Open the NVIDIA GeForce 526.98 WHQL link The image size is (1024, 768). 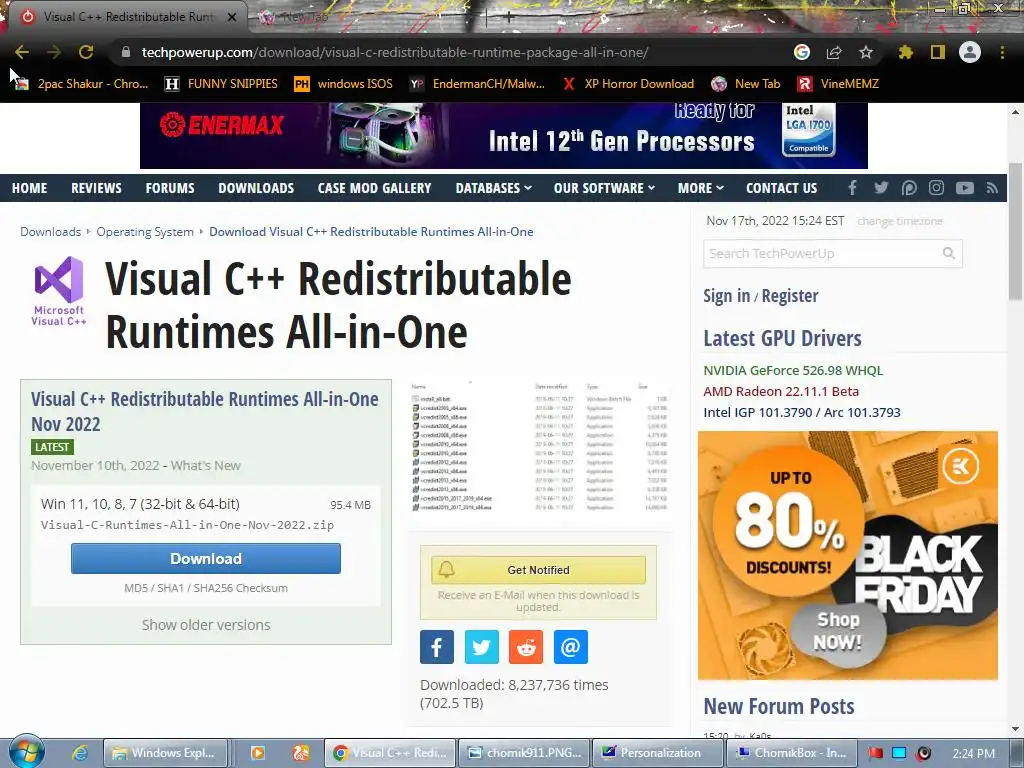tap(793, 370)
